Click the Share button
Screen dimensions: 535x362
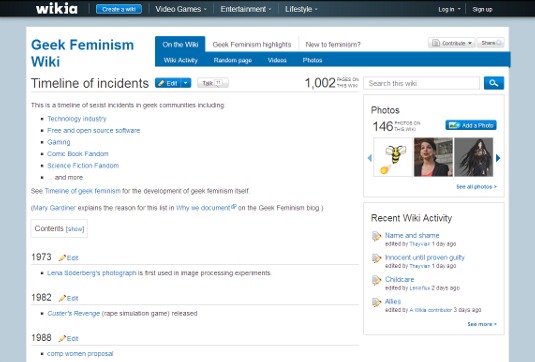[x=490, y=43]
